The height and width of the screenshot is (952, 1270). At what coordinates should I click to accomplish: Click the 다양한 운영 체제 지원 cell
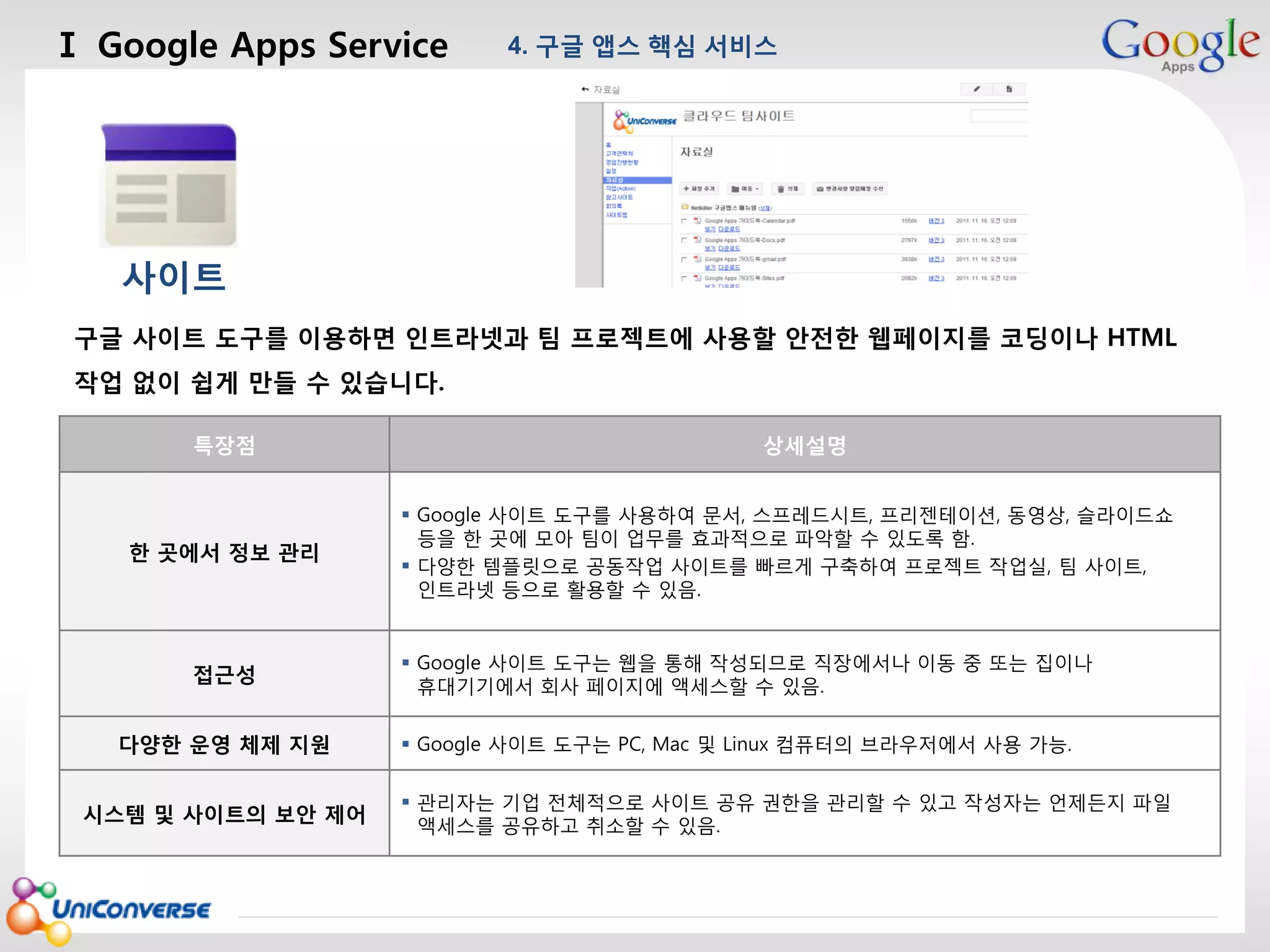tap(224, 744)
